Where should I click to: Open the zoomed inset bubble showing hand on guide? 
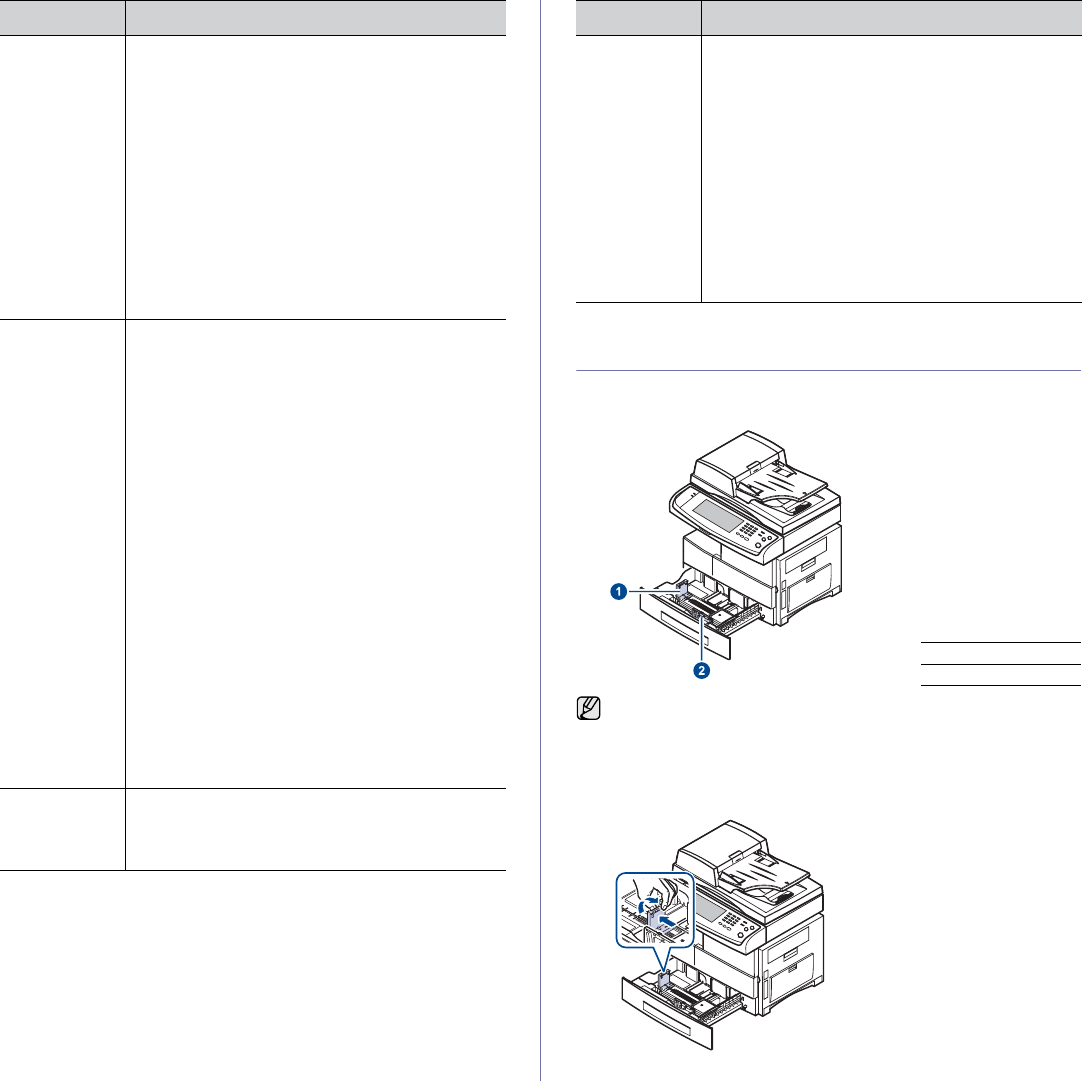[656, 911]
